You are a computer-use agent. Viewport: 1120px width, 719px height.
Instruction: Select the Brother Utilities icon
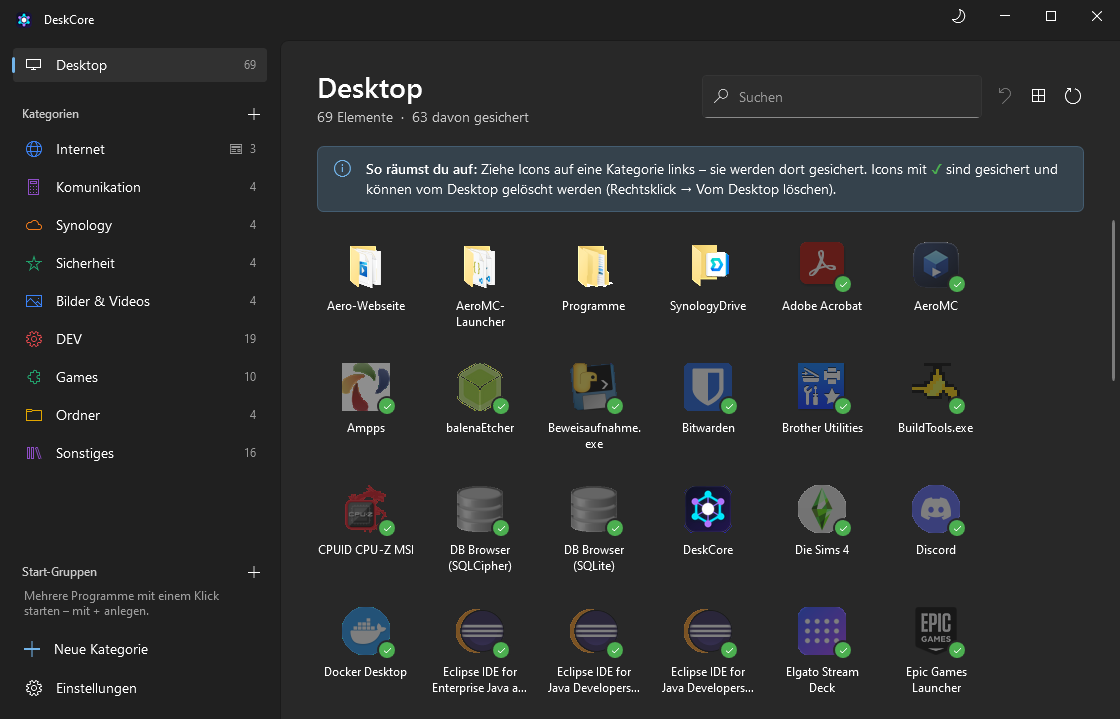821,388
